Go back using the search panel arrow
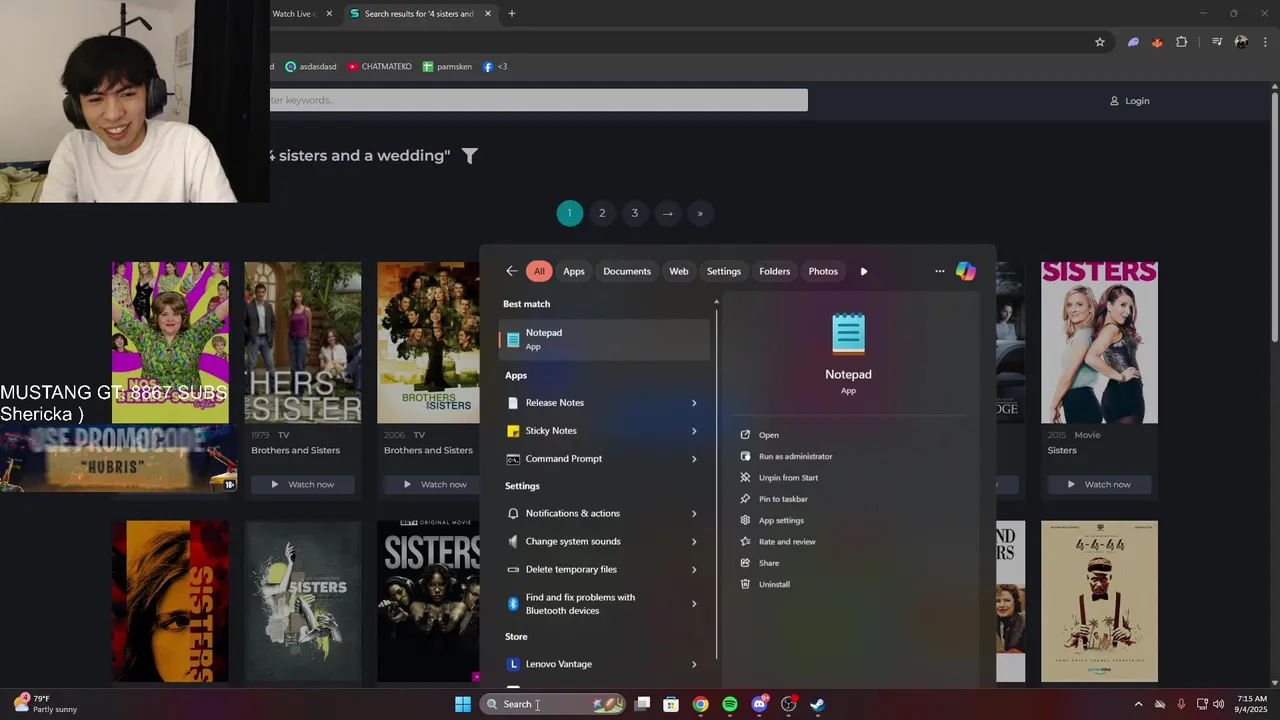The height and width of the screenshot is (720, 1280). click(511, 271)
